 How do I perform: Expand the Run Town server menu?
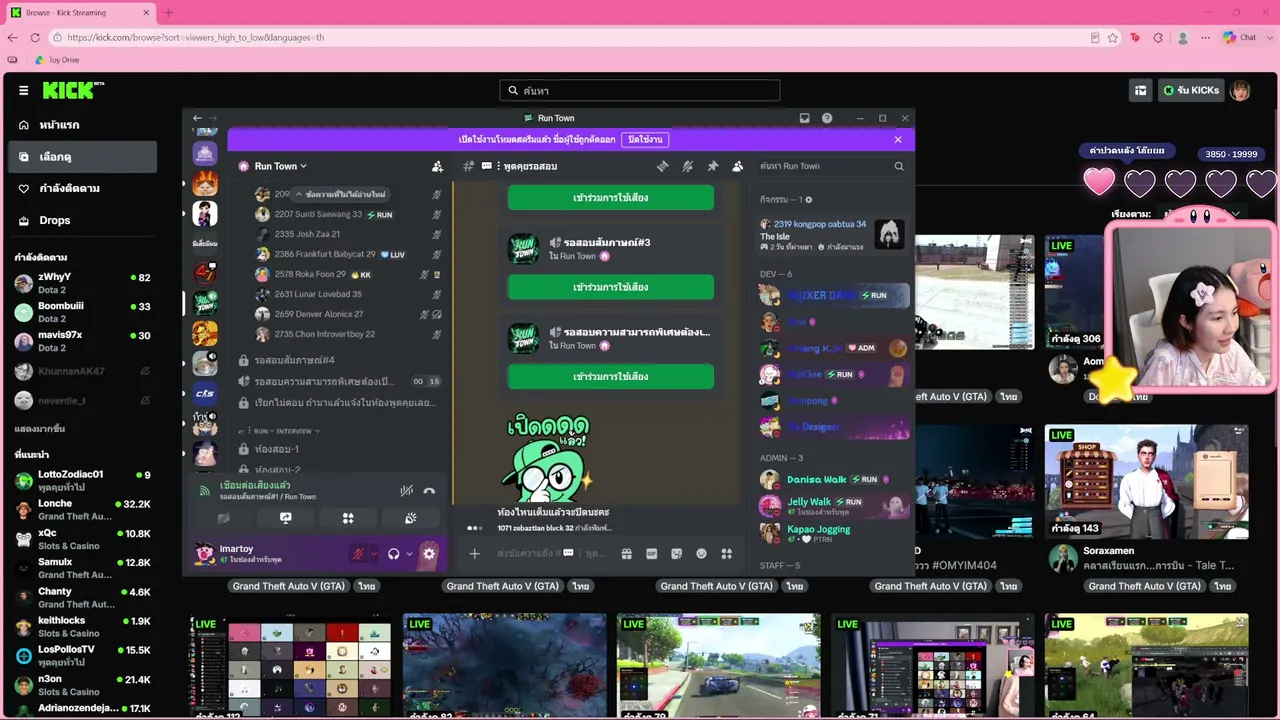click(280, 166)
